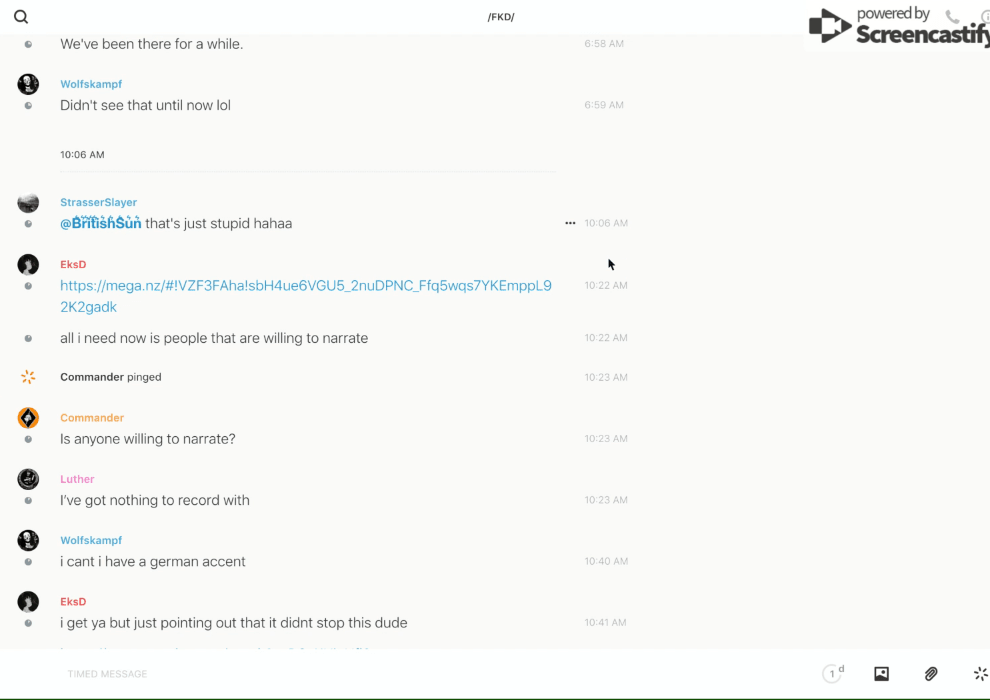Click Commander's orange avatar

tap(28, 418)
